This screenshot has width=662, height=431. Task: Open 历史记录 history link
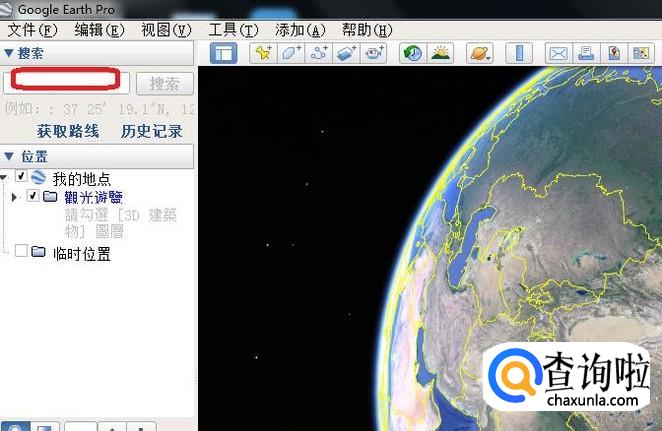tap(152, 131)
